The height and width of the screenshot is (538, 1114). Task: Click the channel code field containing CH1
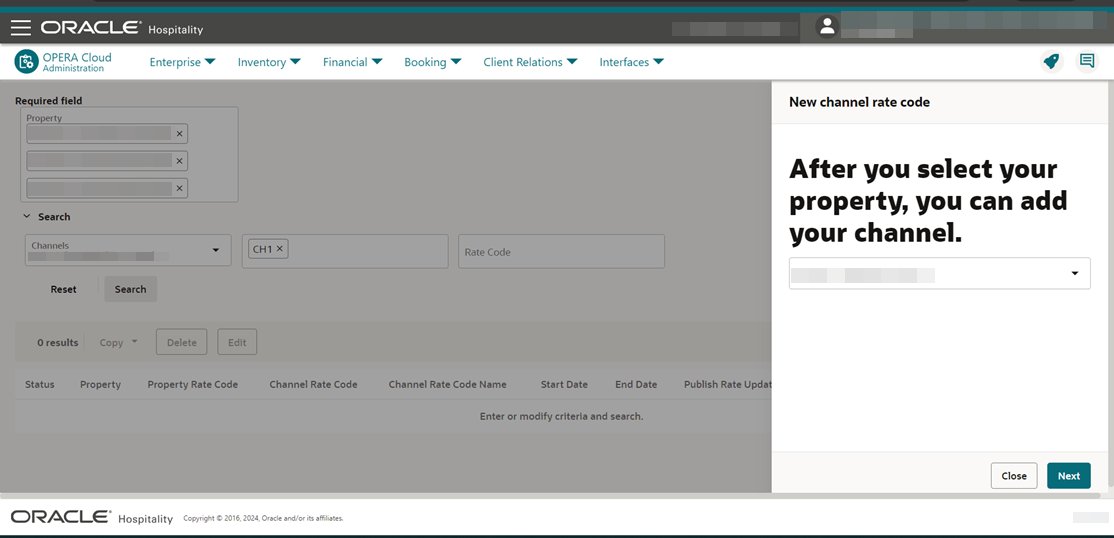click(x=345, y=252)
